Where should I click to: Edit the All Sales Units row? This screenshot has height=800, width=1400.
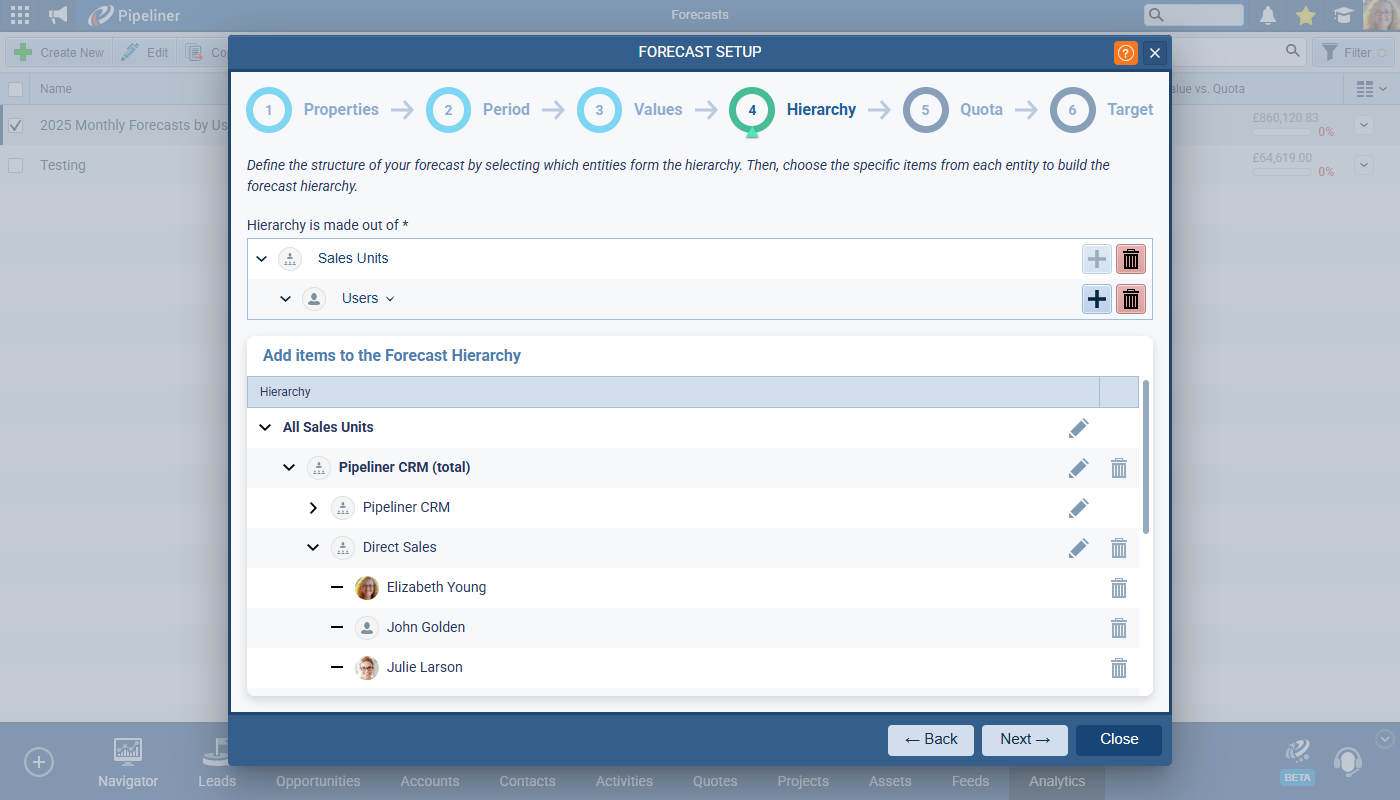tap(1078, 428)
